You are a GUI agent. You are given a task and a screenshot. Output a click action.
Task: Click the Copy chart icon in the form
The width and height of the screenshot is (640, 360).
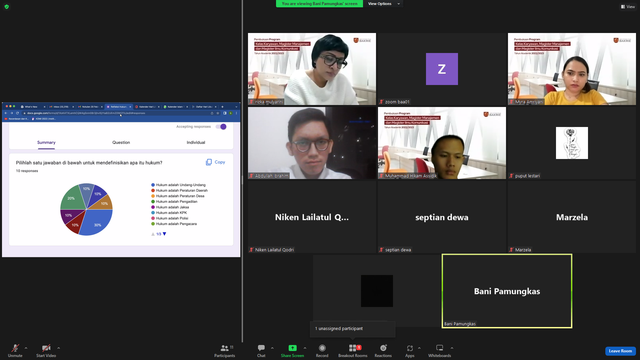point(209,162)
